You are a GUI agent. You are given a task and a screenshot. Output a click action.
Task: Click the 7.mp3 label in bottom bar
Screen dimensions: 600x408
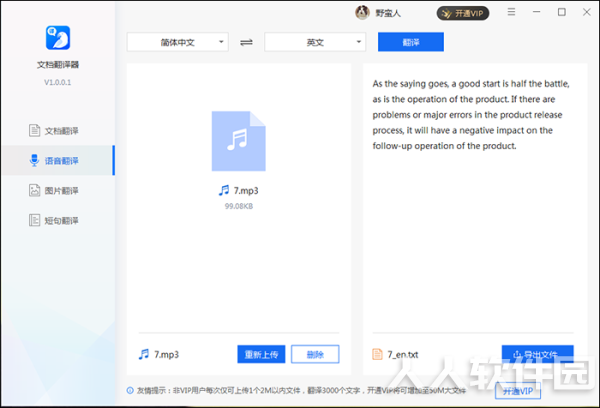pyautogui.click(x=166, y=354)
